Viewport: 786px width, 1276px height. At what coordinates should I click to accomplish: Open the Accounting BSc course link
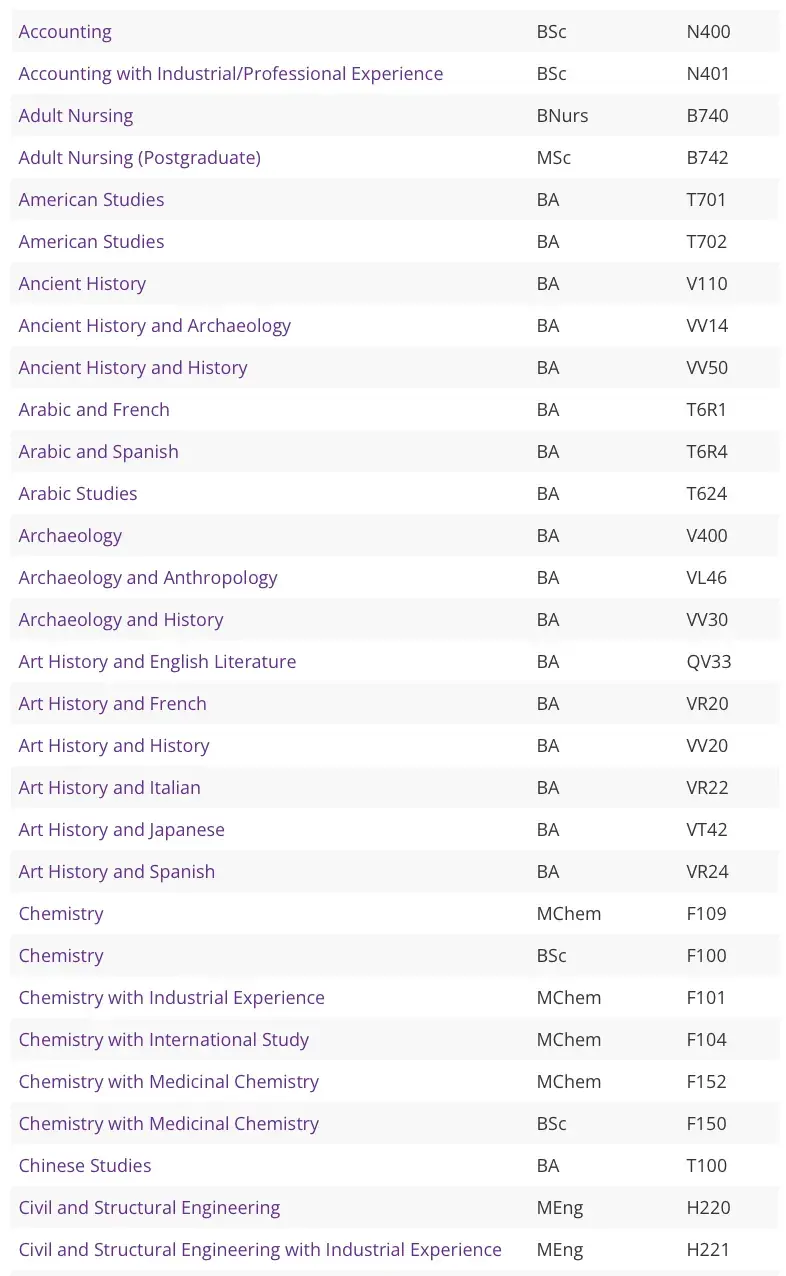point(65,32)
